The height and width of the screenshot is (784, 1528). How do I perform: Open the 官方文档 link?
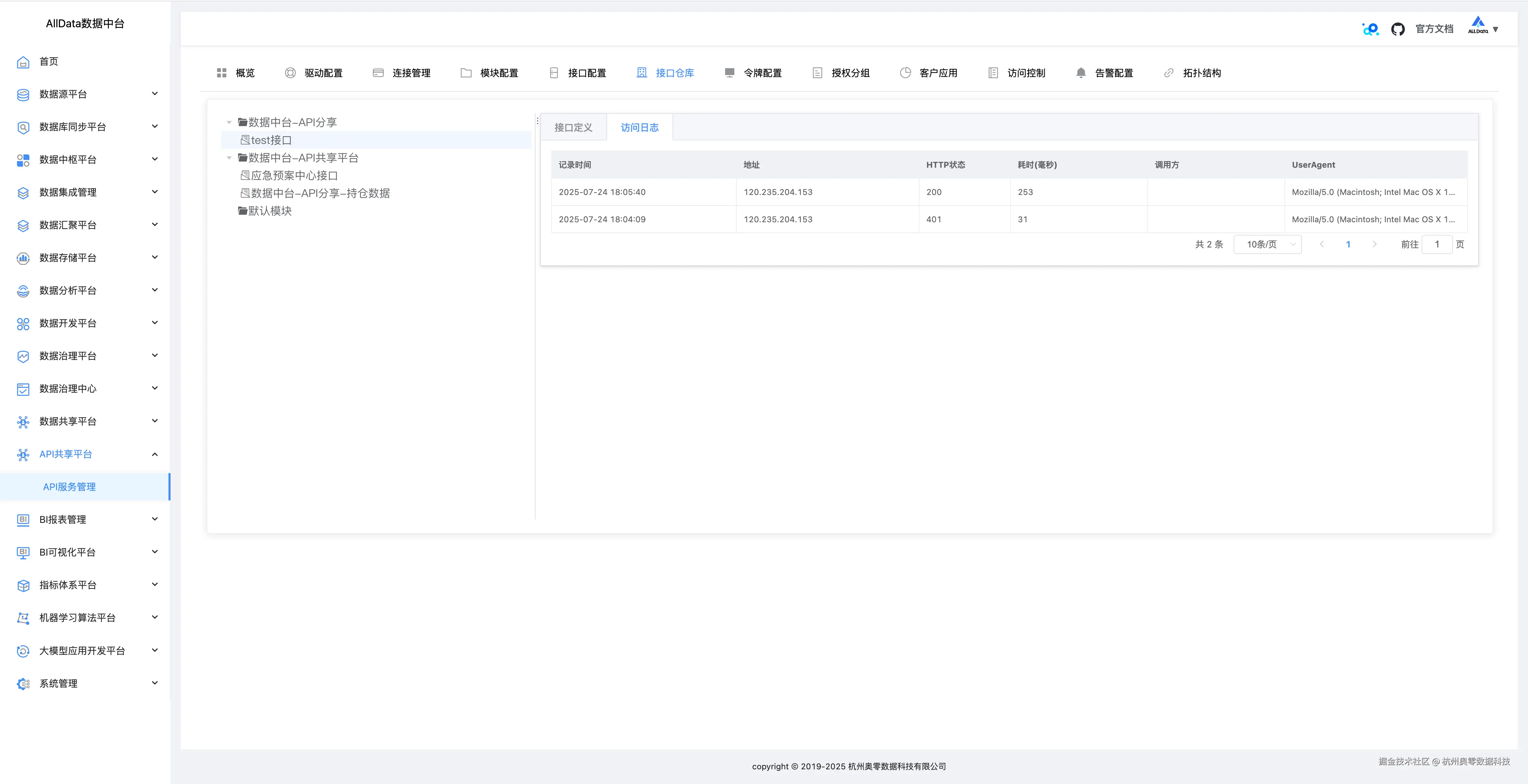[x=1434, y=29]
